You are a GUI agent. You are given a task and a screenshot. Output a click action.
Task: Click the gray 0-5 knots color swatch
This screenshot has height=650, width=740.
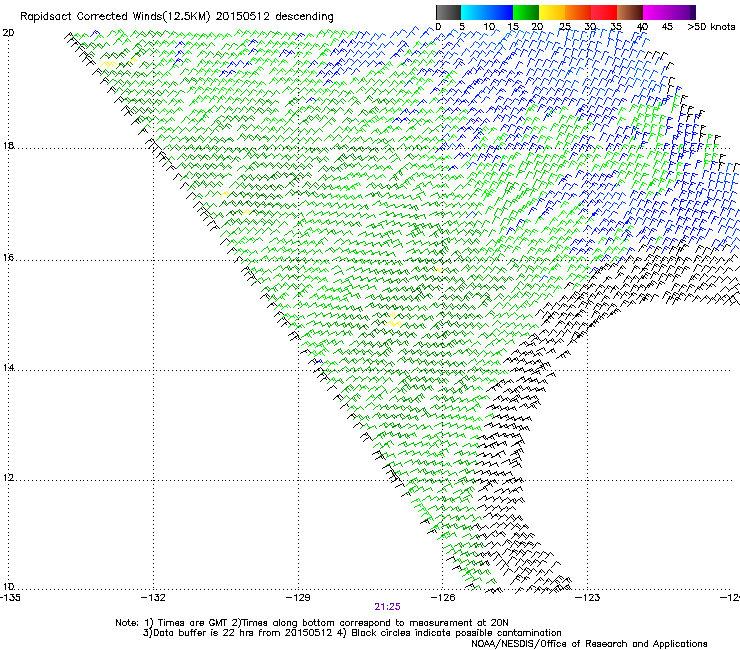click(448, 12)
